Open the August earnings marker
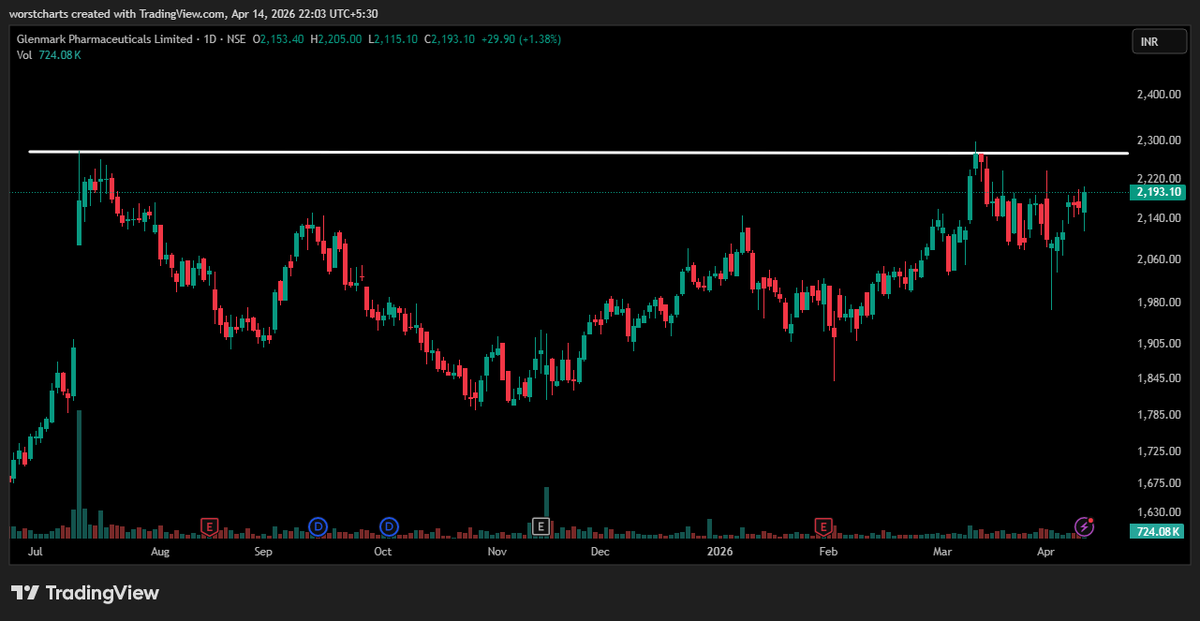The image size is (1200, 621). point(209,526)
